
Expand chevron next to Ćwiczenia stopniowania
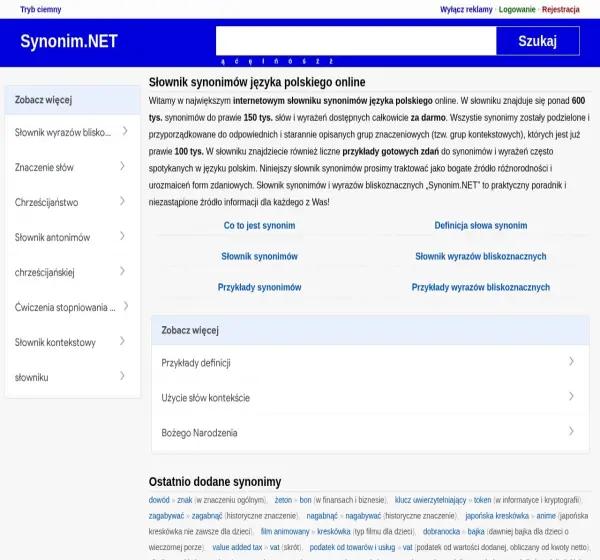pos(126,306)
